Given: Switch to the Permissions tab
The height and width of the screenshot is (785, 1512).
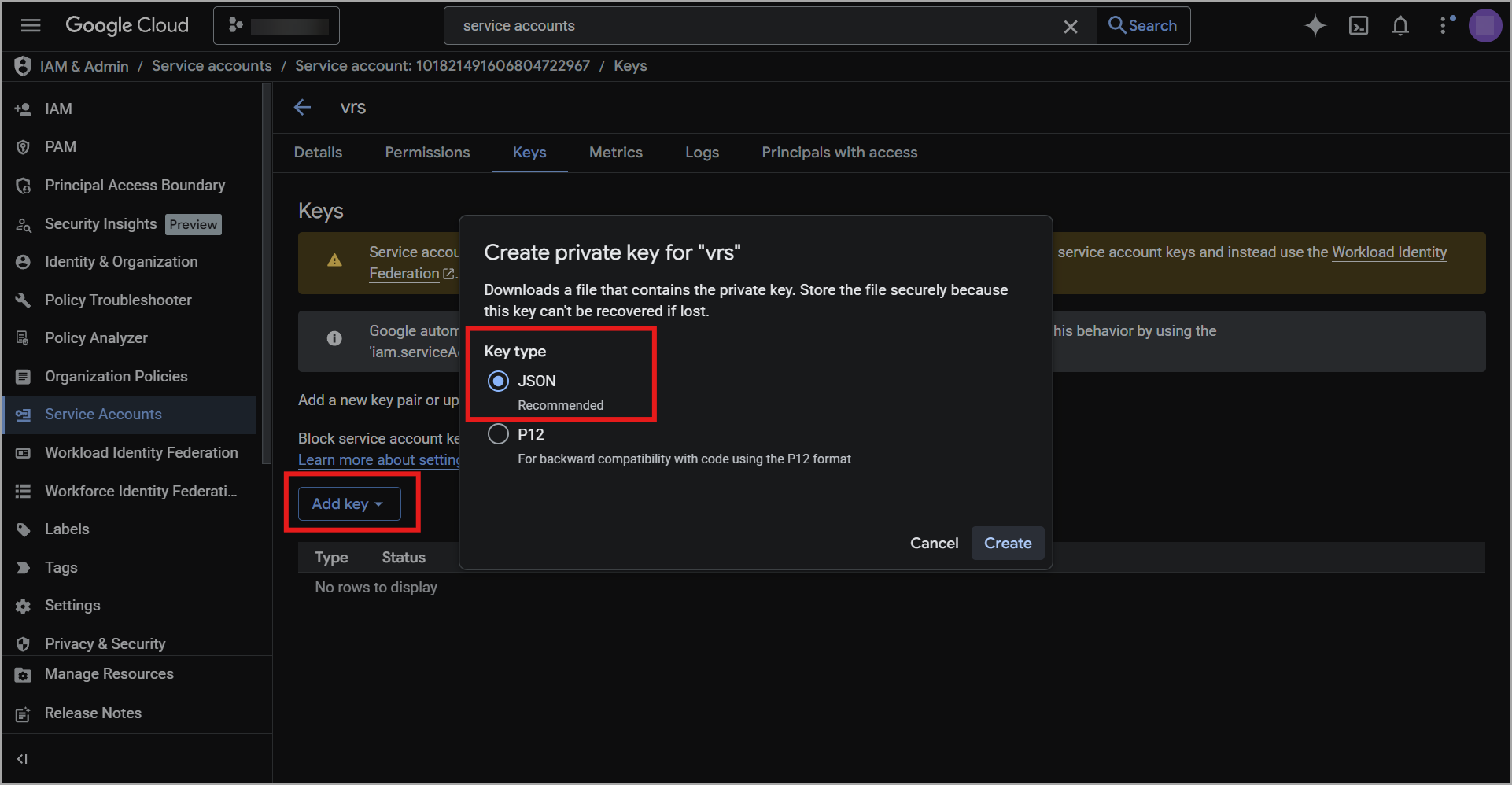Looking at the screenshot, I should [427, 153].
